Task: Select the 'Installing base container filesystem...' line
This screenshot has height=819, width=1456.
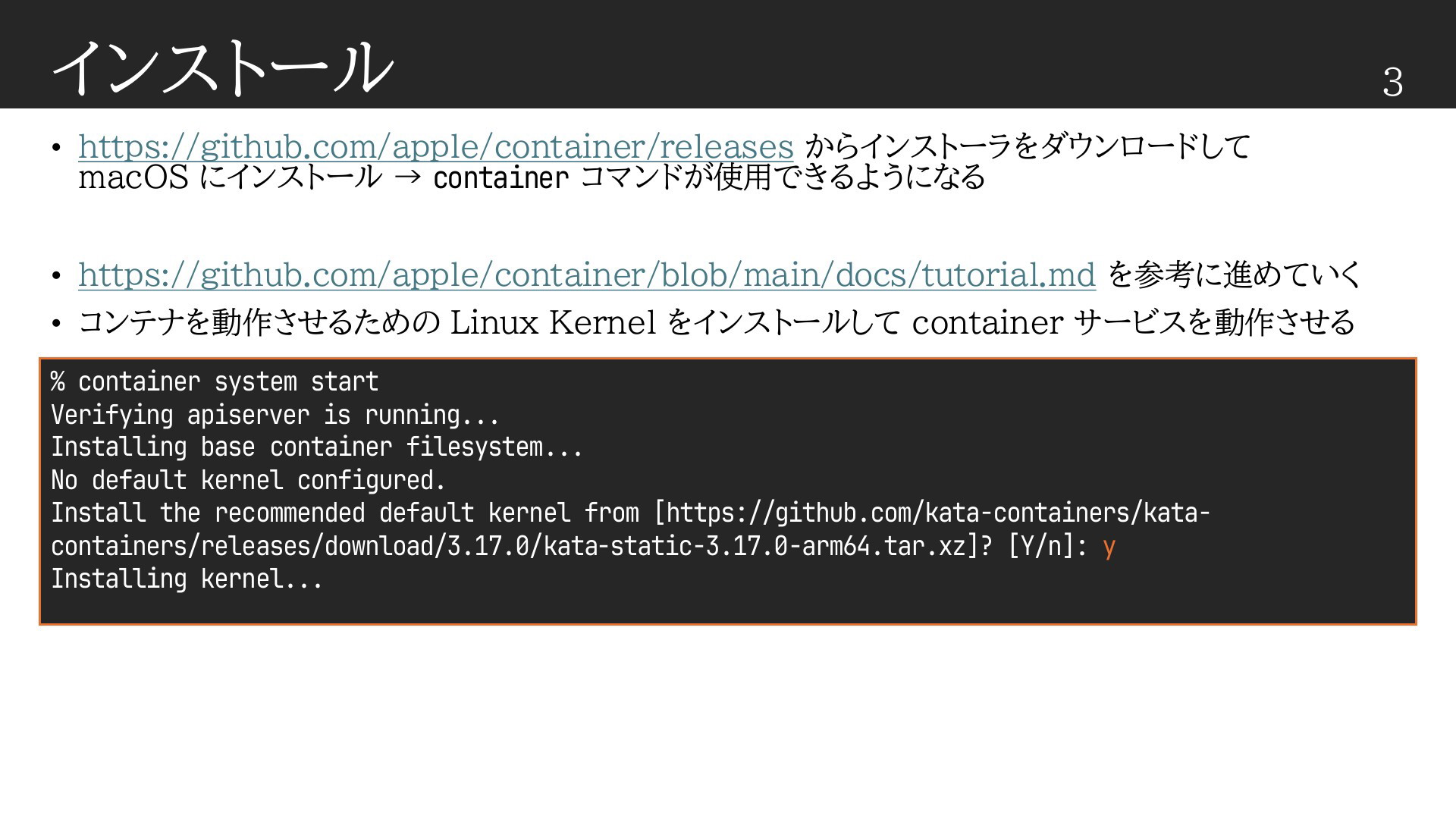Action: tap(316, 447)
